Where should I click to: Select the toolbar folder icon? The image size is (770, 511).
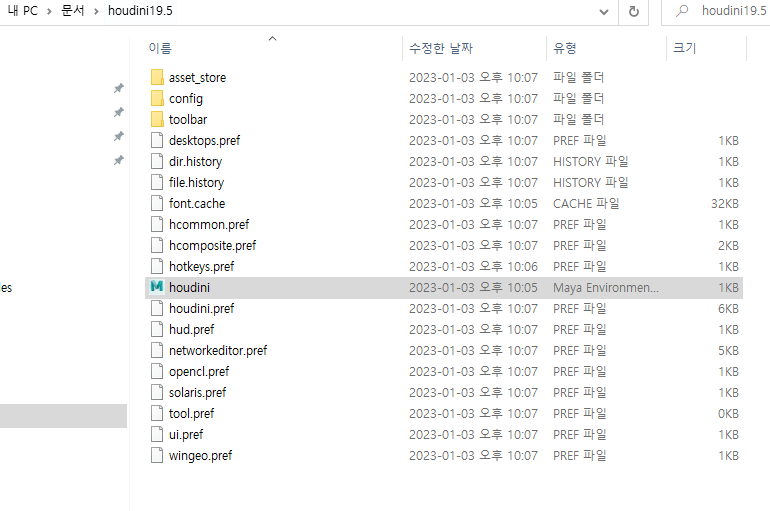[157, 119]
